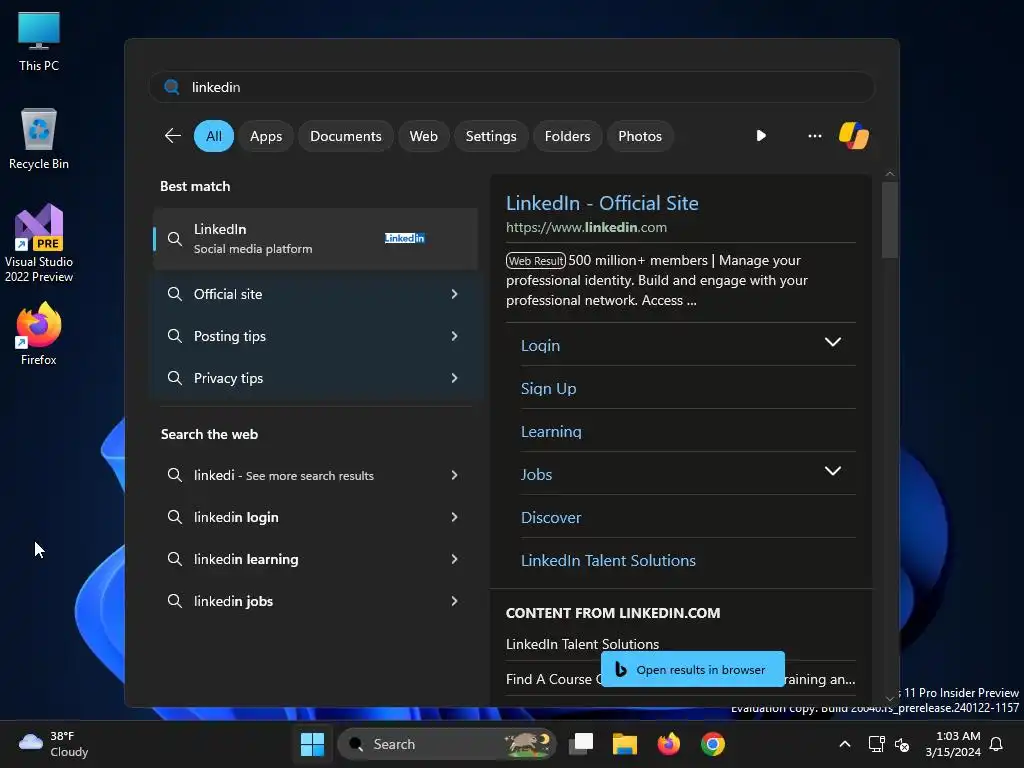
Task: Open the blue LinkedIn Talent Solutions link
Action: pyautogui.click(x=608, y=560)
